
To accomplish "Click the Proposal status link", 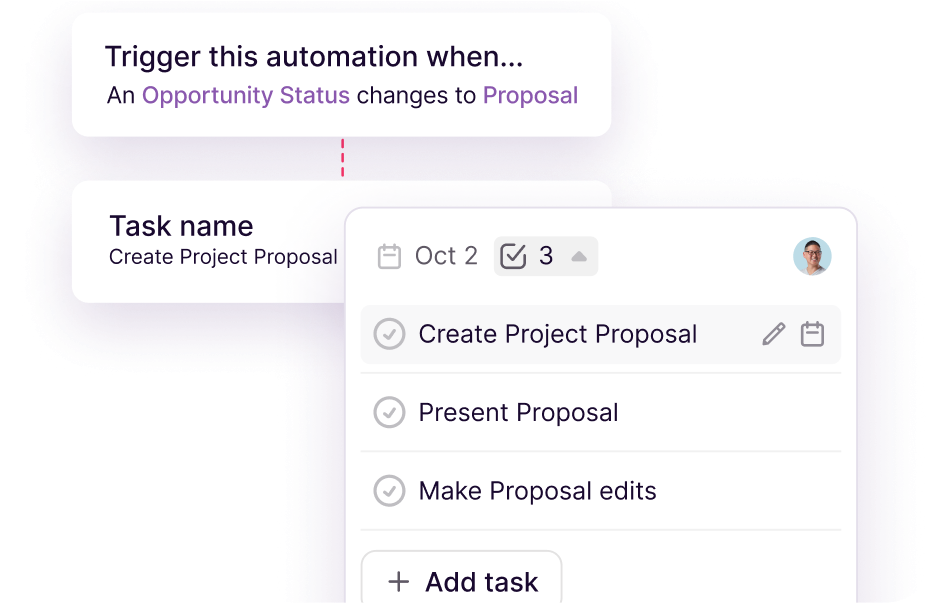I will pyautogui.click(x=529, y=95).
